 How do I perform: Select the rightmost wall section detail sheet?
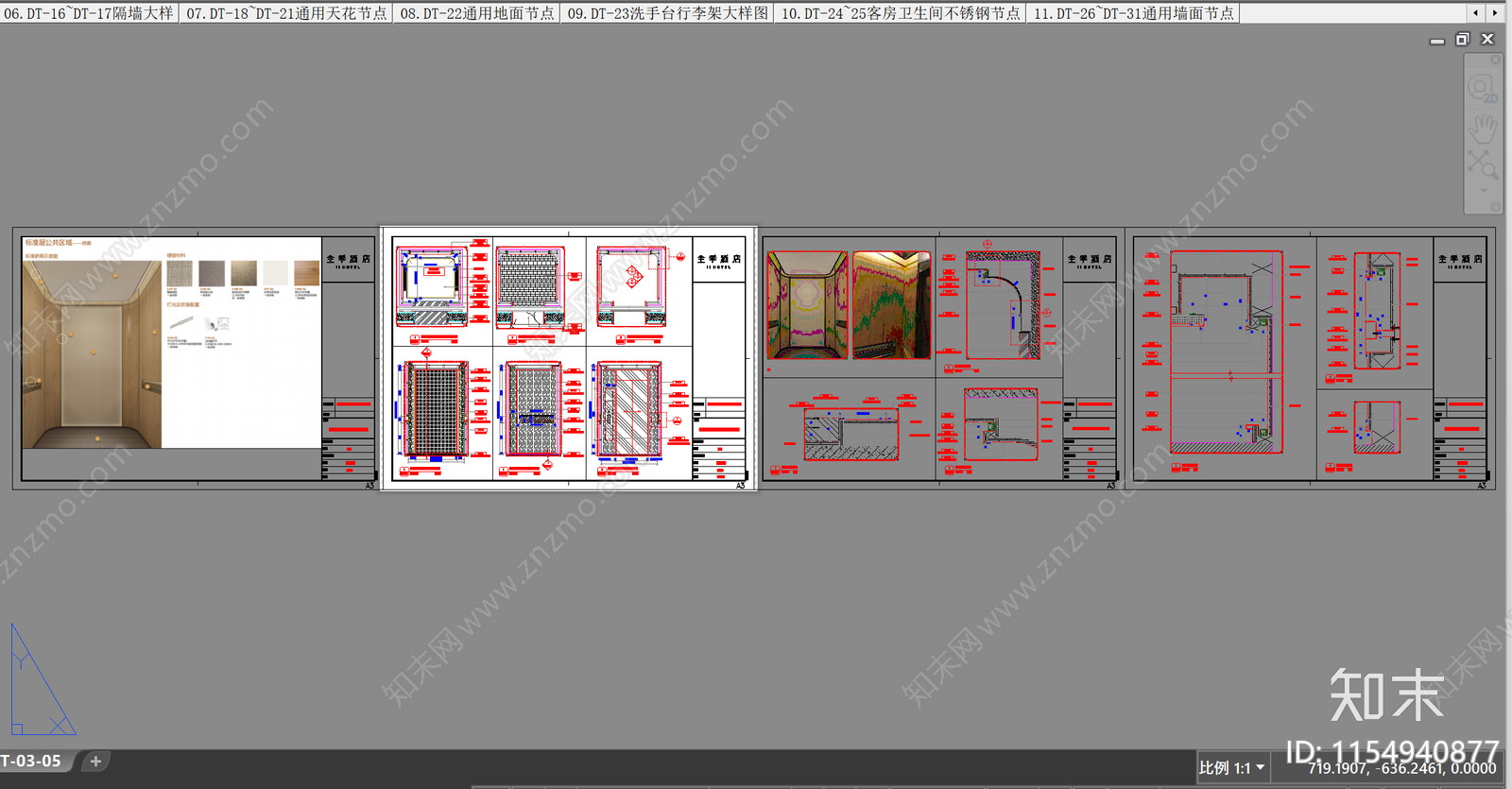(1311, 358)
